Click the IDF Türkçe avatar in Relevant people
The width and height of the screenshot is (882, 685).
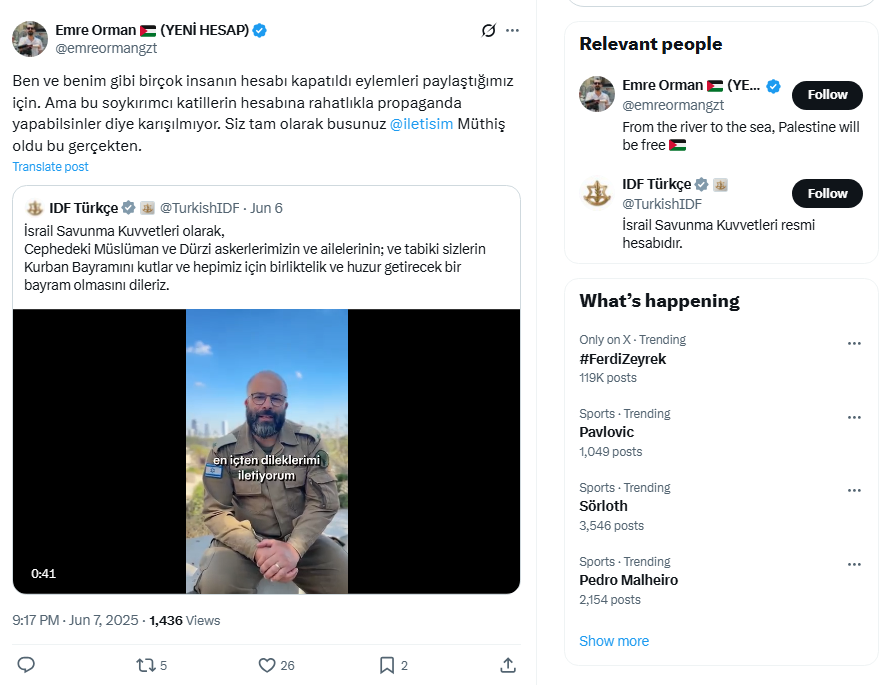(597, 193)
